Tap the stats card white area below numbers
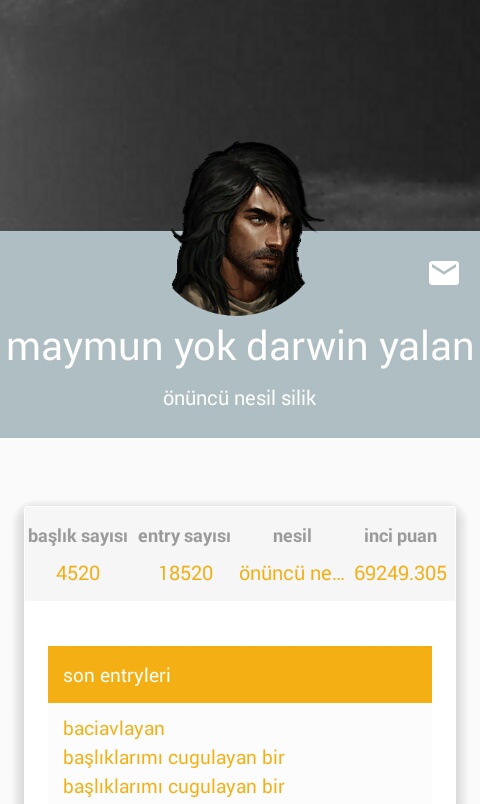Viewport: 480px width, 804px height. click(x=240, y=623)
